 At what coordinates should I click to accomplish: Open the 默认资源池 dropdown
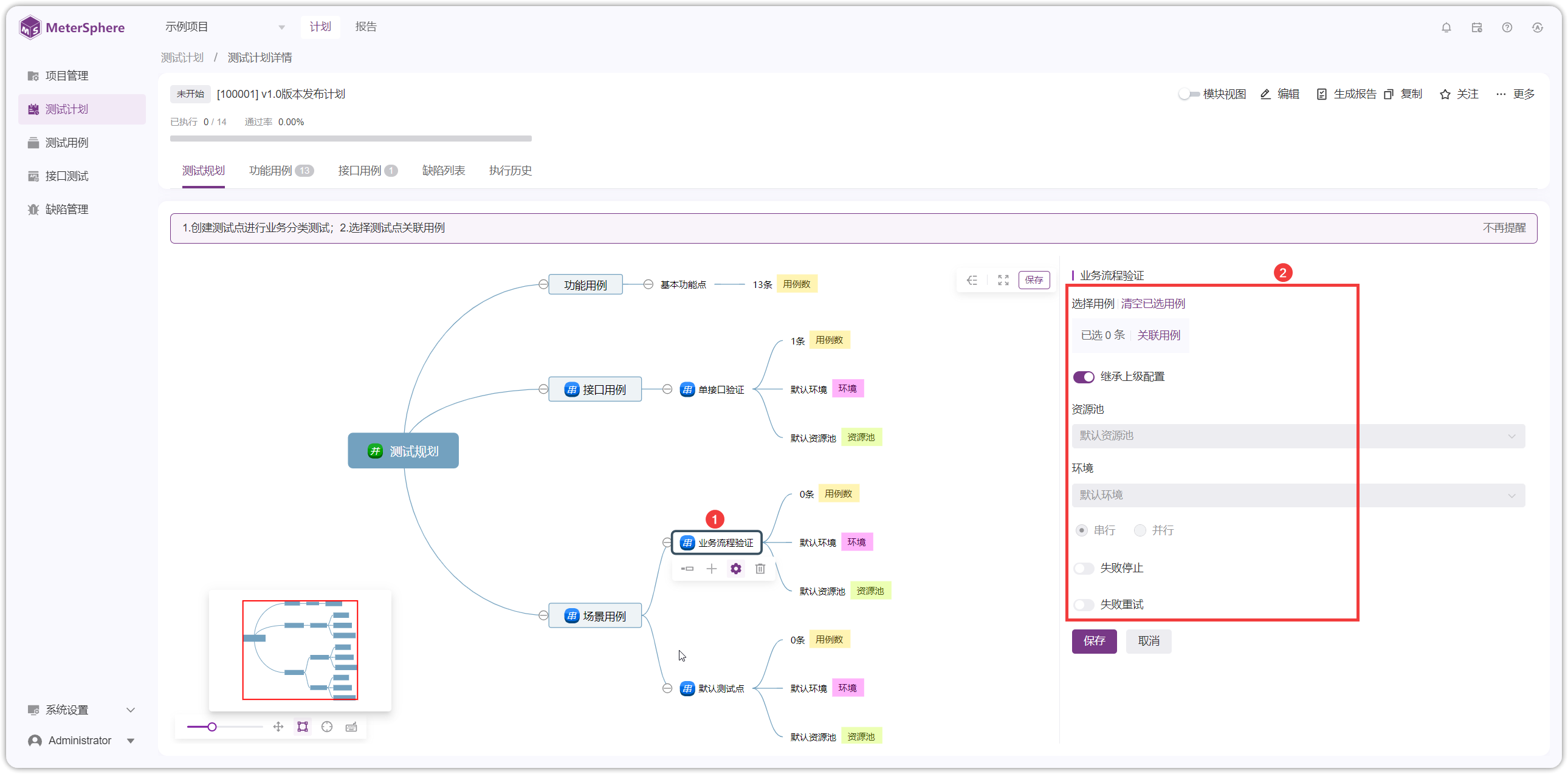tap(1298, 436)
